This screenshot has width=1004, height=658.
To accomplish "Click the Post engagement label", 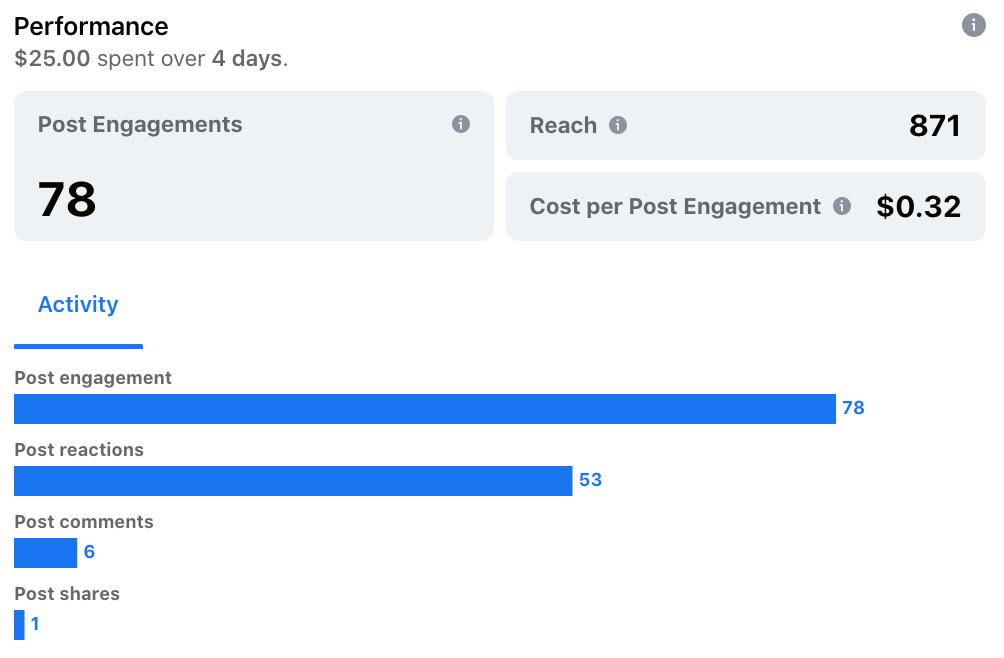I will (93, 378).
